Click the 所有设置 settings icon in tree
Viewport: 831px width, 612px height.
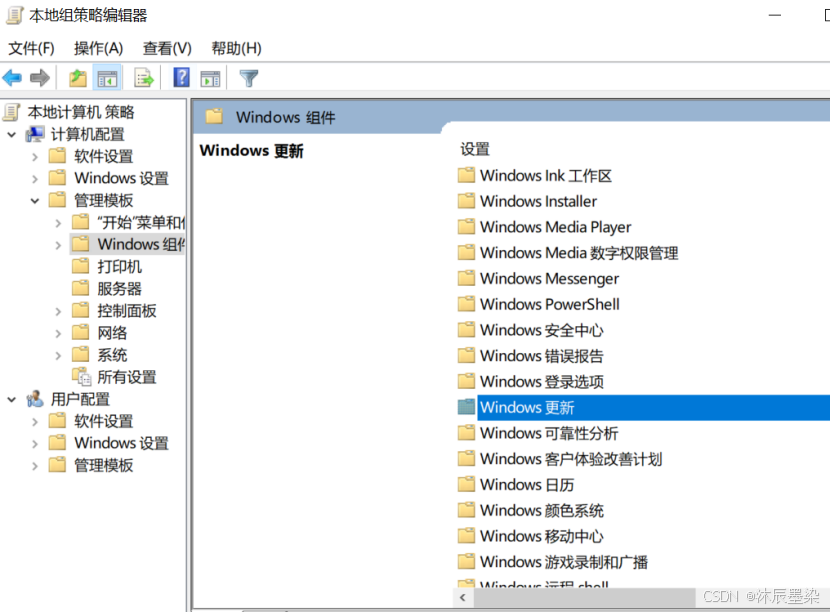pos(82,377)
